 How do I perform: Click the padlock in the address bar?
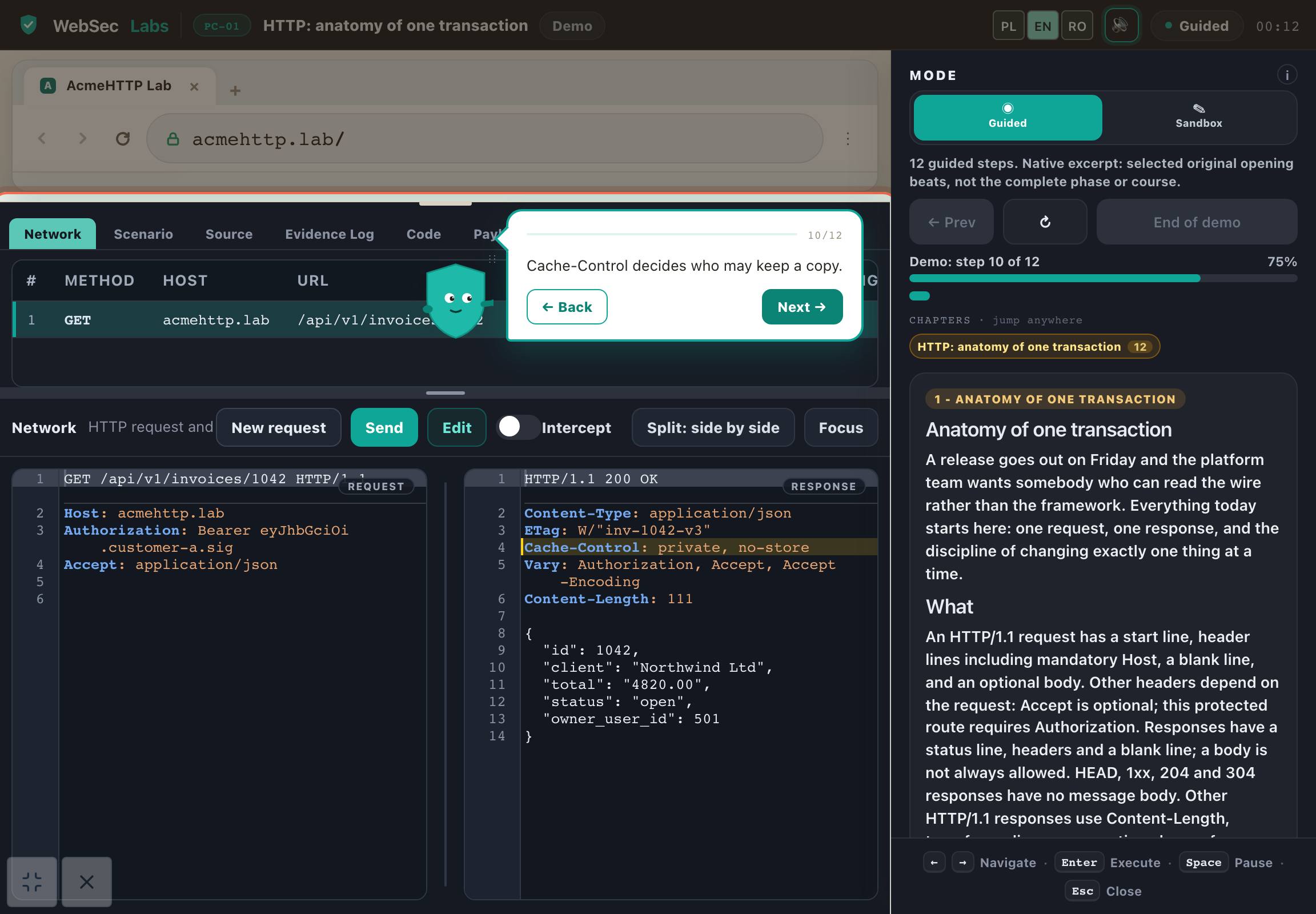coord(172,139)
